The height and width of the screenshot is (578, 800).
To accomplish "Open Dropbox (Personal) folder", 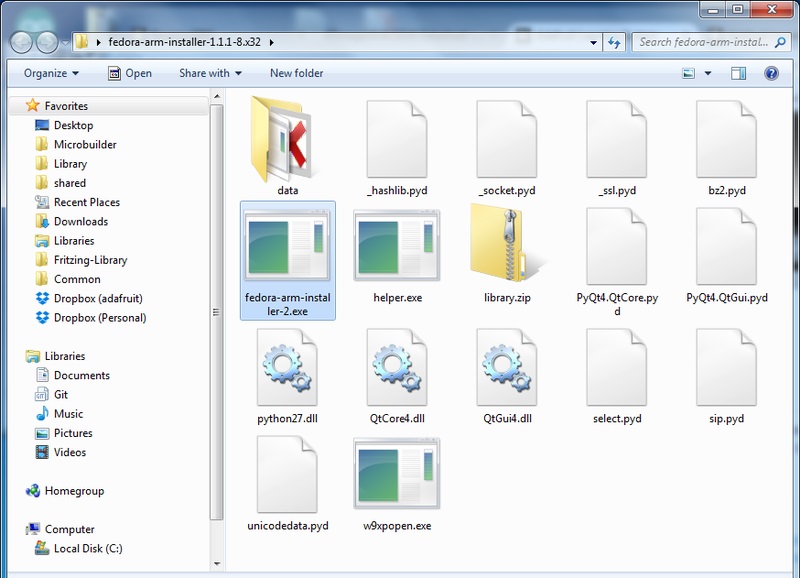I will click(x=100, y=318).
